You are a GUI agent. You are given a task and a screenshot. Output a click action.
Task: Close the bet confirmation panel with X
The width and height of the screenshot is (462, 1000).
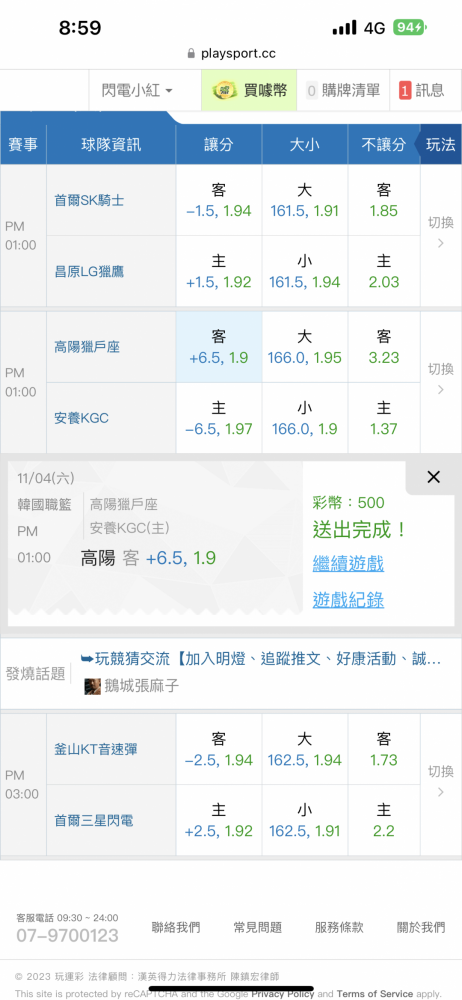pos(433,477)
